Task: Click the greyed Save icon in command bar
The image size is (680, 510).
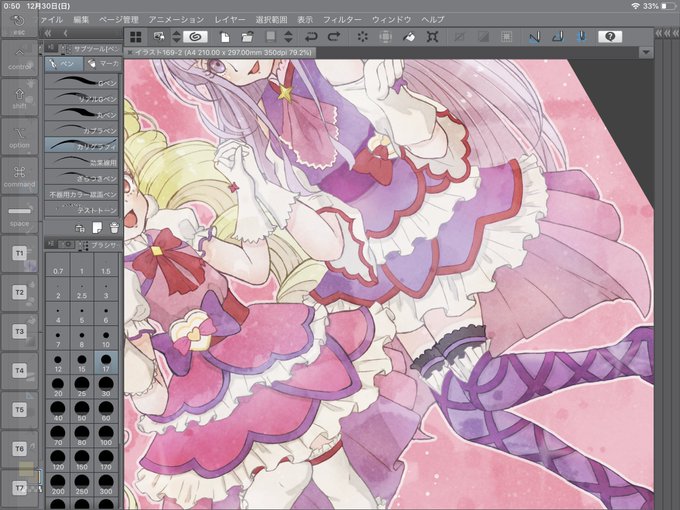Action: click(271, 37)
